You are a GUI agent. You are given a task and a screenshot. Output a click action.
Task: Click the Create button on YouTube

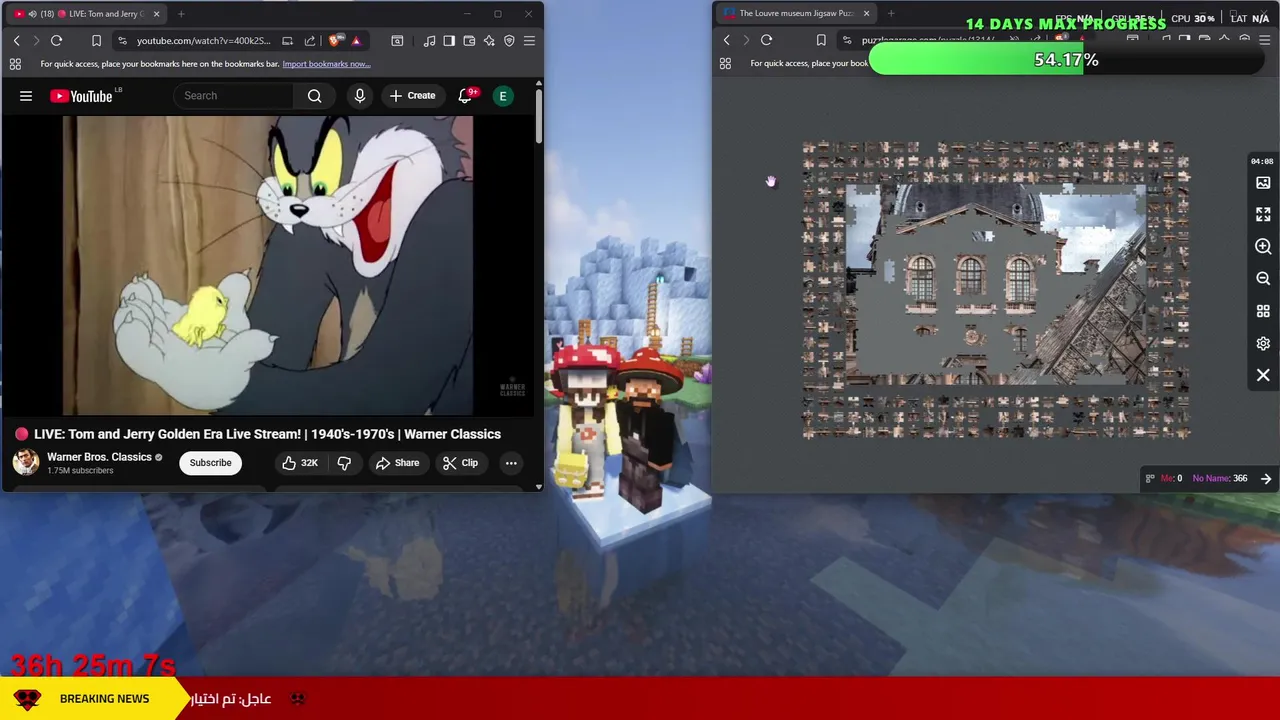coord(413,96)
